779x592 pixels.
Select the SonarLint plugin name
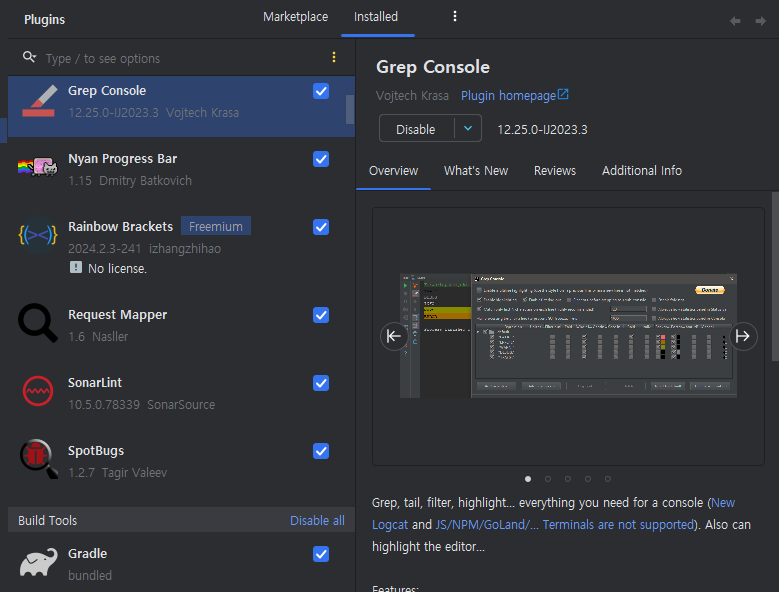pyautogui.click(x=95, y=383)
